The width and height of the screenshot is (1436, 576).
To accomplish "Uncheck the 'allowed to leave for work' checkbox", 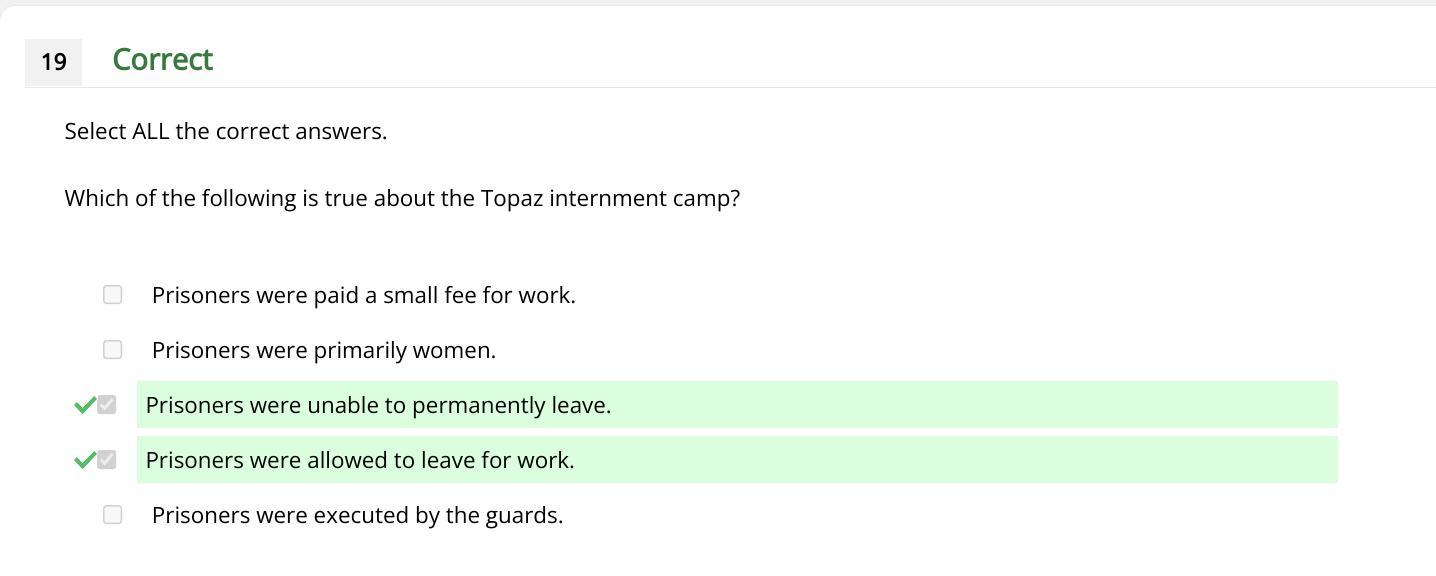I will 107,460.
